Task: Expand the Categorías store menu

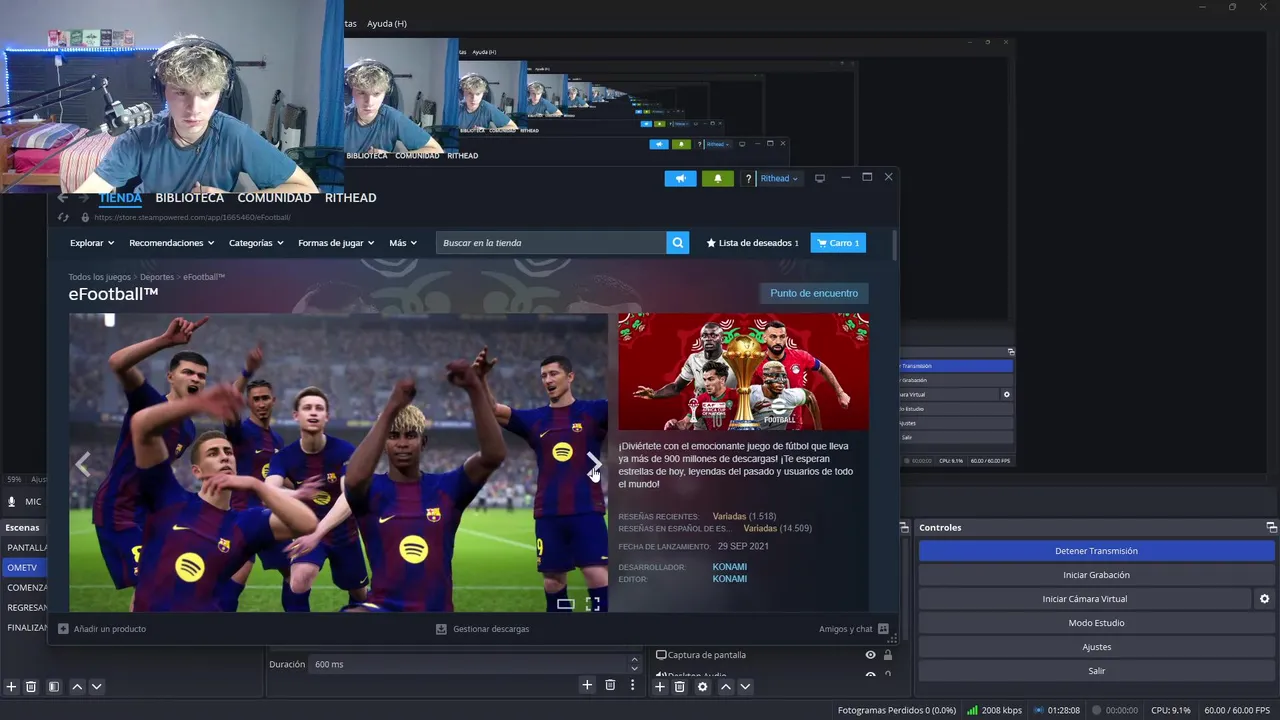Action: click(256, 243)
